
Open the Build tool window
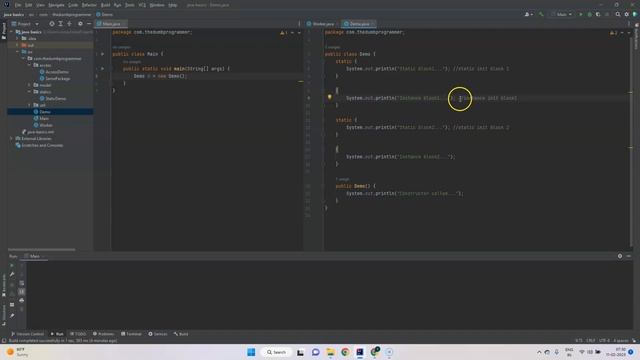point(181,334)
